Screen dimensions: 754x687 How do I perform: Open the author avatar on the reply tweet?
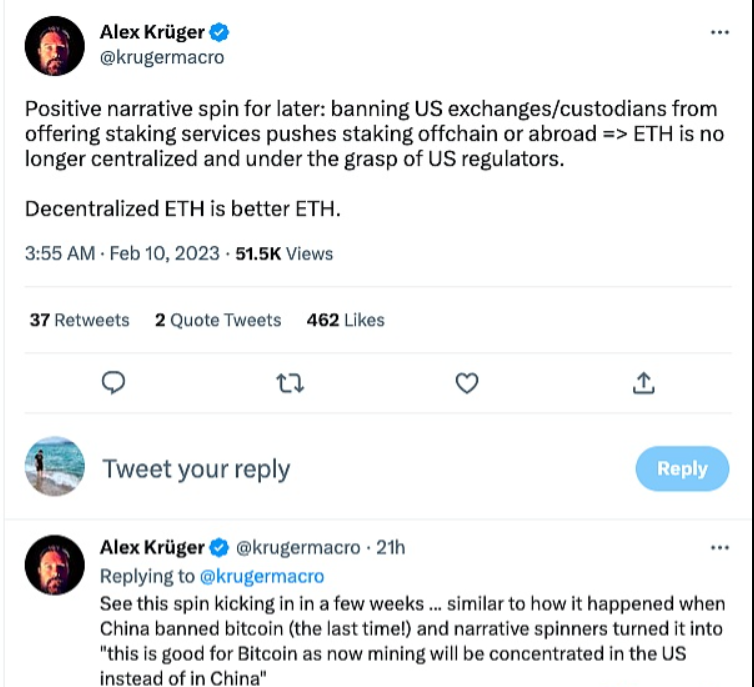53,563
